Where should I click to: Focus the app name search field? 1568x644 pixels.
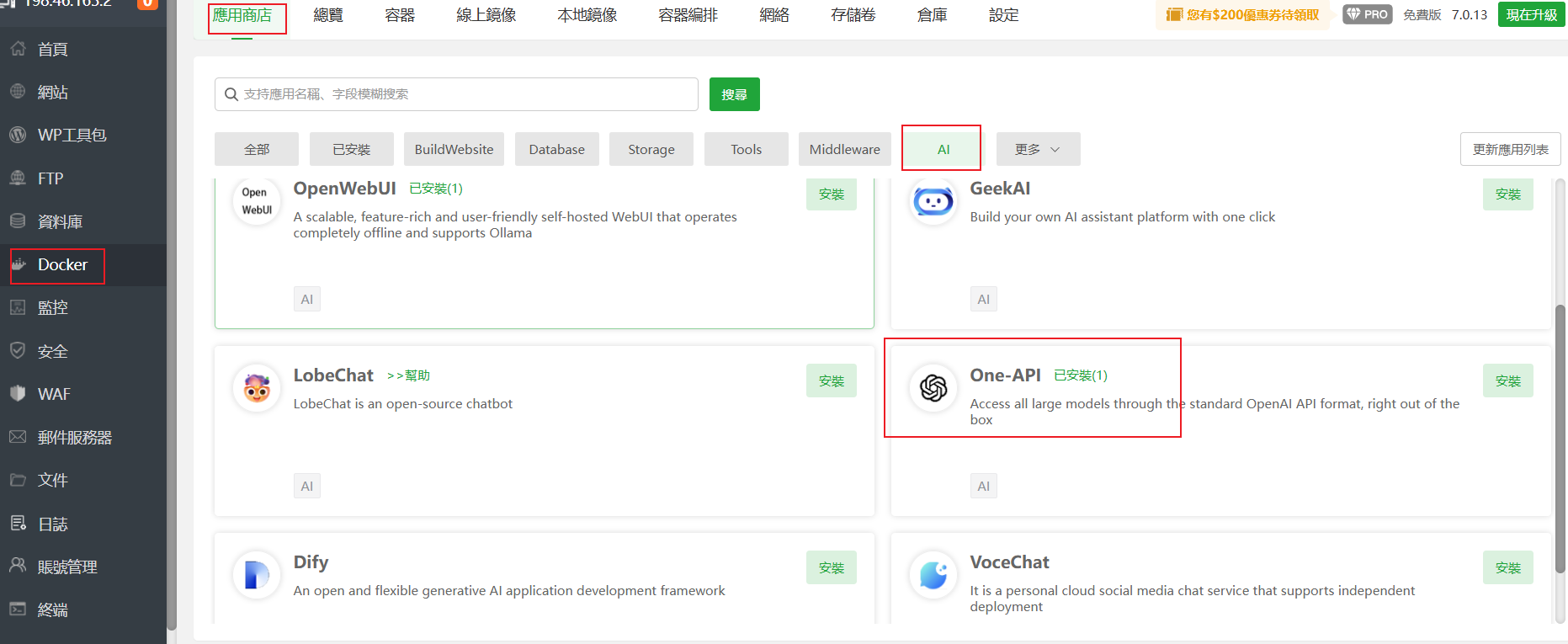pos(456,94)
